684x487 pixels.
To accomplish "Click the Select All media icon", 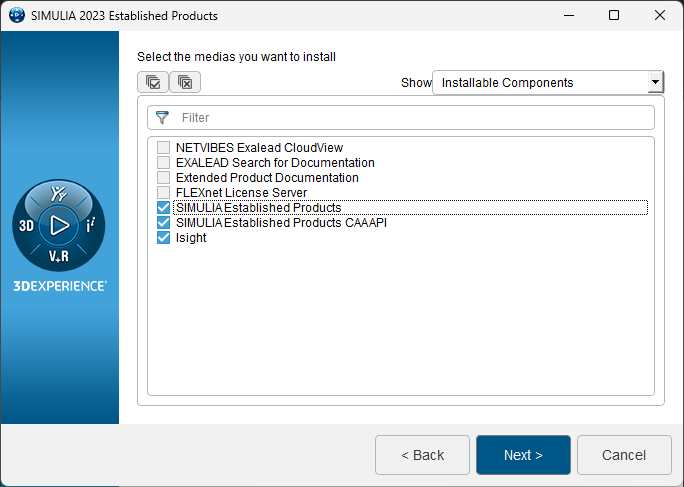I will point(153,82).
